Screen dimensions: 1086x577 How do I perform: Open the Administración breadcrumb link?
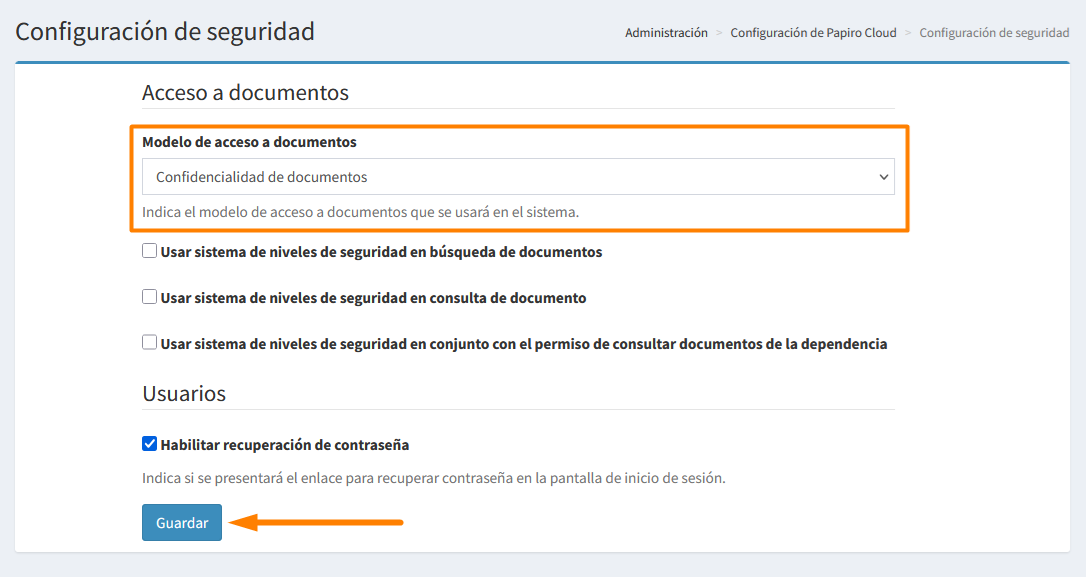[x=666, y=32]
